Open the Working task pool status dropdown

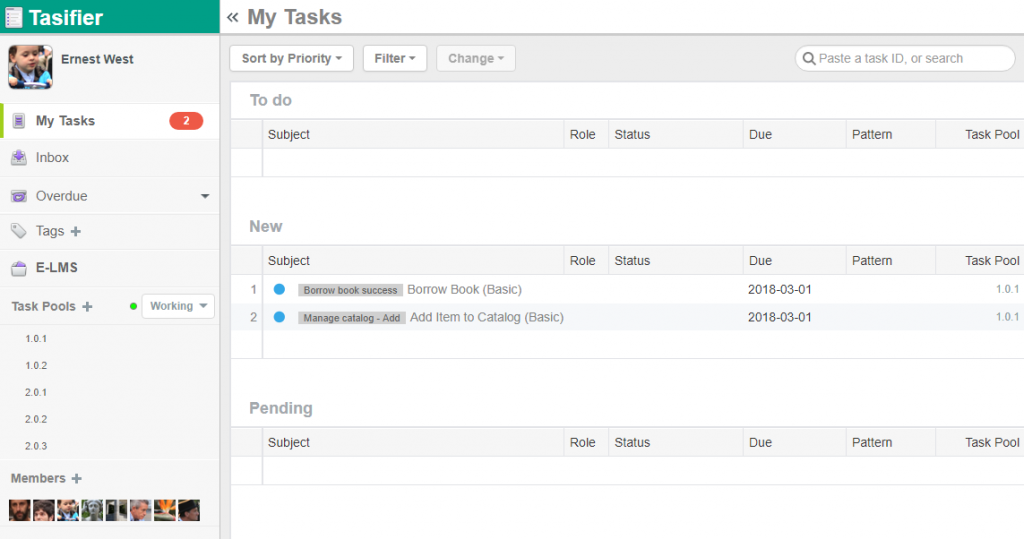pos(178,306)
